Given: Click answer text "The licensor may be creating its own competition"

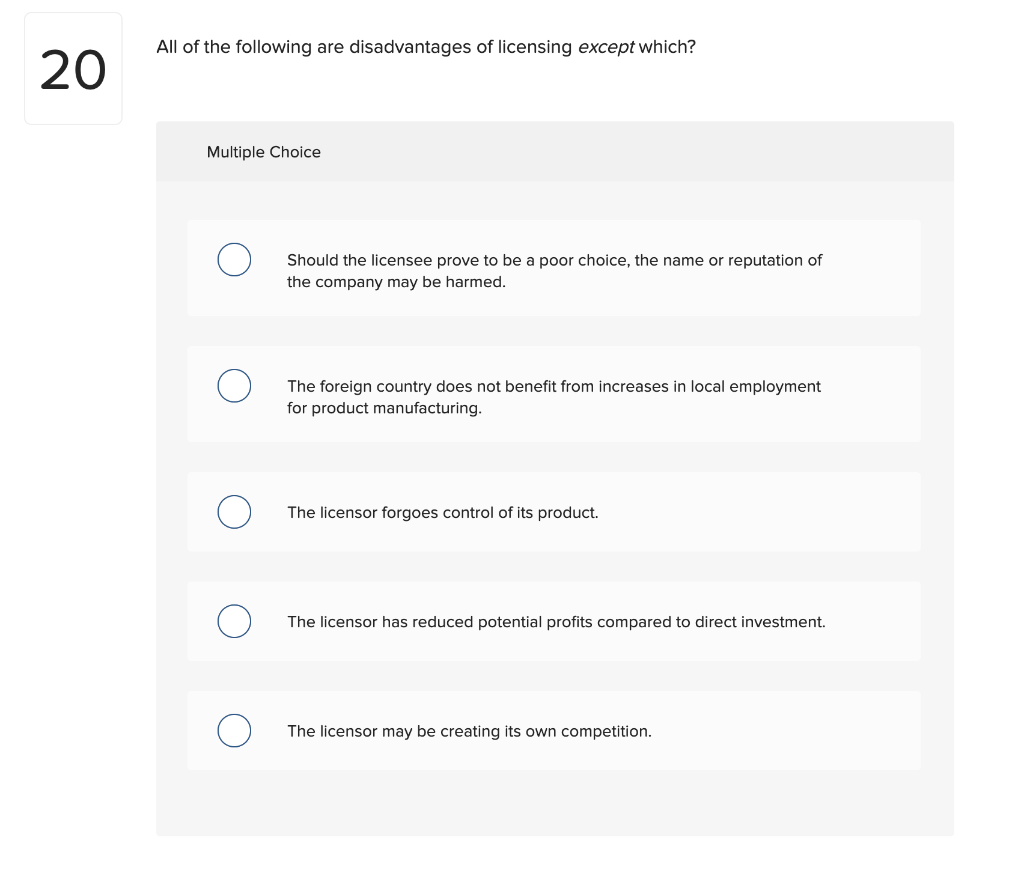Looking at the screenshot, I should tap(469, 732).
